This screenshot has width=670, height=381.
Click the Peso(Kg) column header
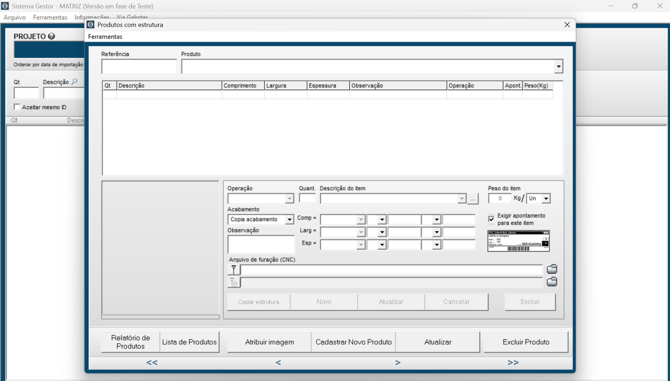click(x=538, y=85)
